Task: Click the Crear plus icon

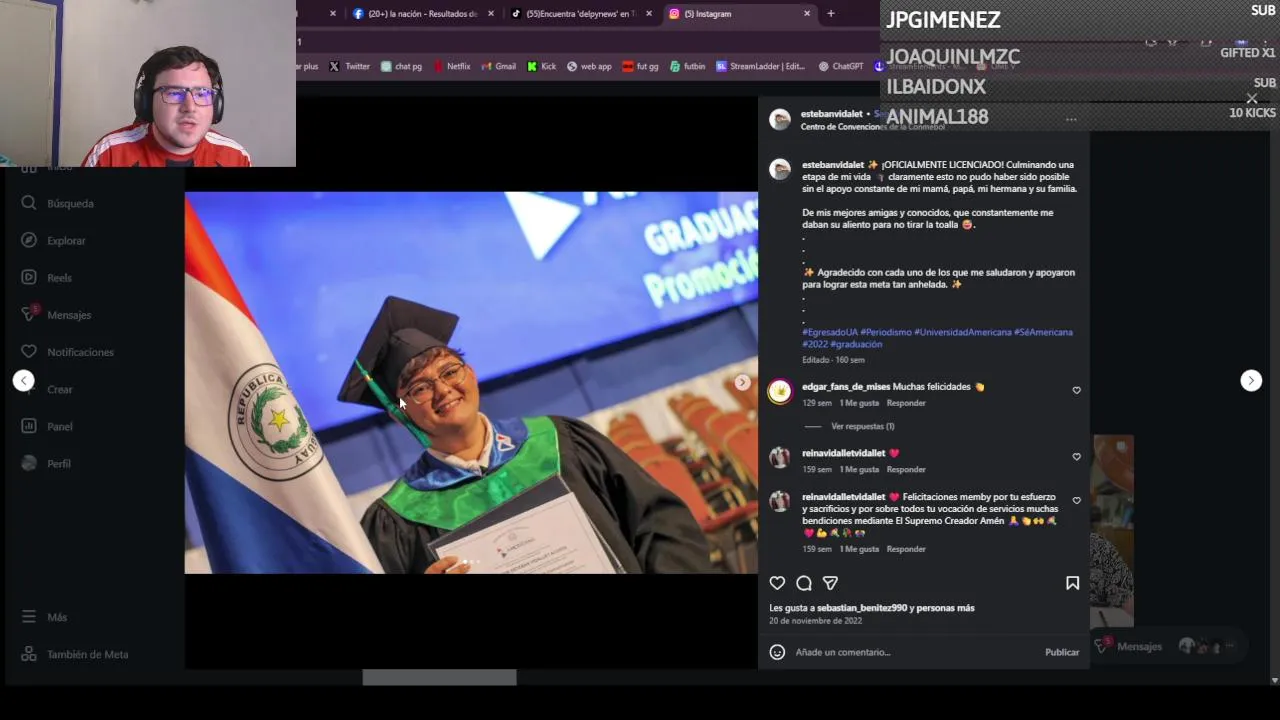Action: point(29,389)
